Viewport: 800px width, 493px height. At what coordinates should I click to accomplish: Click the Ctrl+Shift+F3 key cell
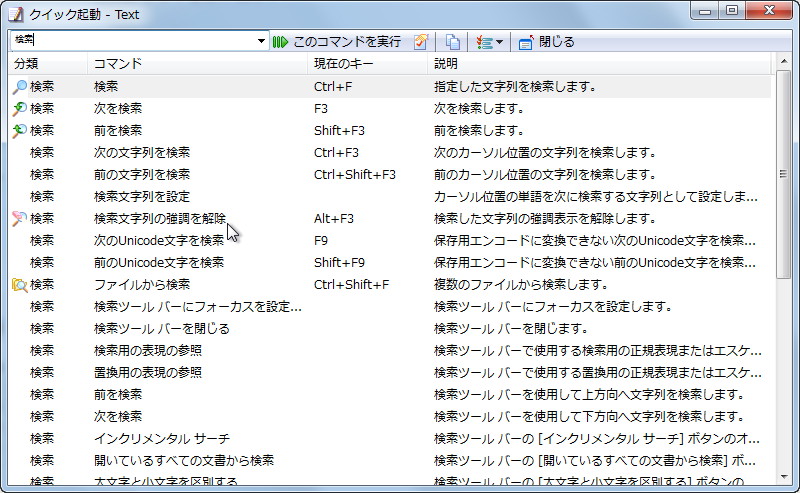[355, 175]
